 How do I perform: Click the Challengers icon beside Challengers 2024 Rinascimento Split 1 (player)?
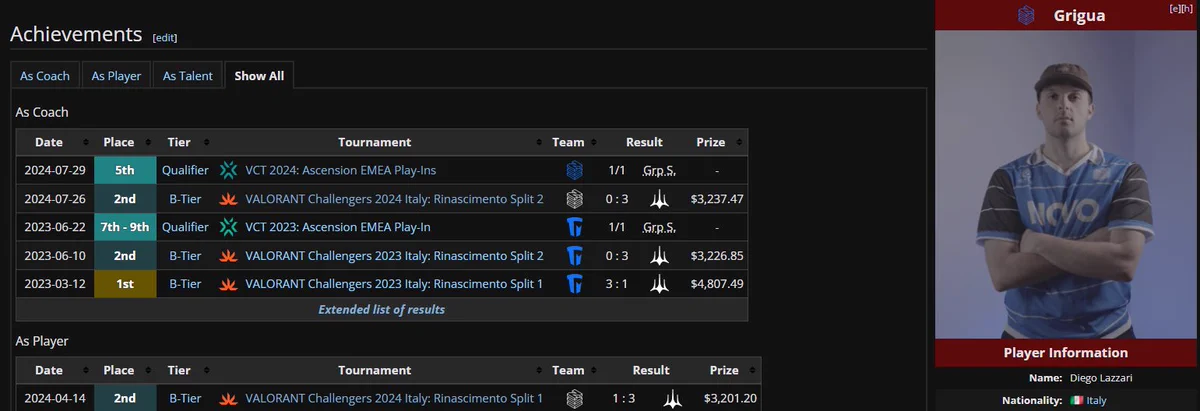(x=228, y=398)
